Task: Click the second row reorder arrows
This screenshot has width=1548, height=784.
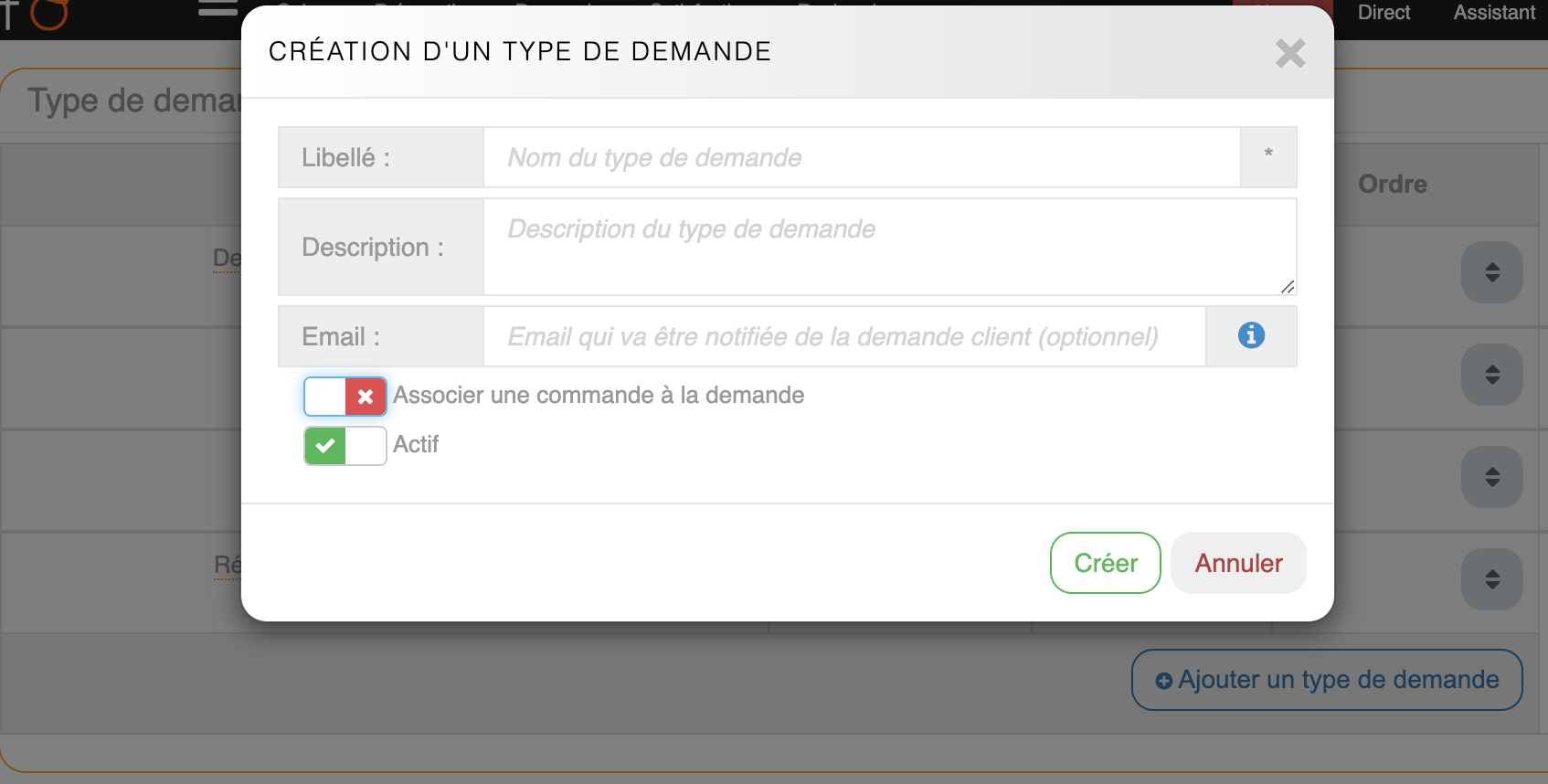Action: (x=1491, y=375)
